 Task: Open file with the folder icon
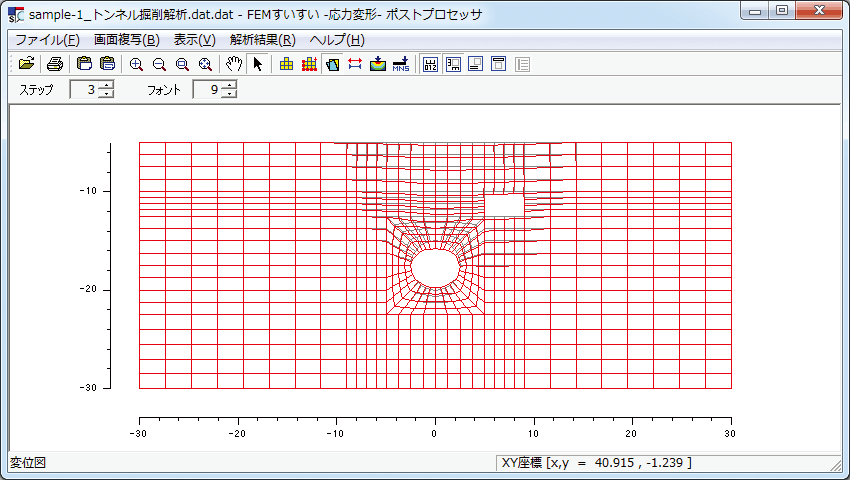click(26, 64)
